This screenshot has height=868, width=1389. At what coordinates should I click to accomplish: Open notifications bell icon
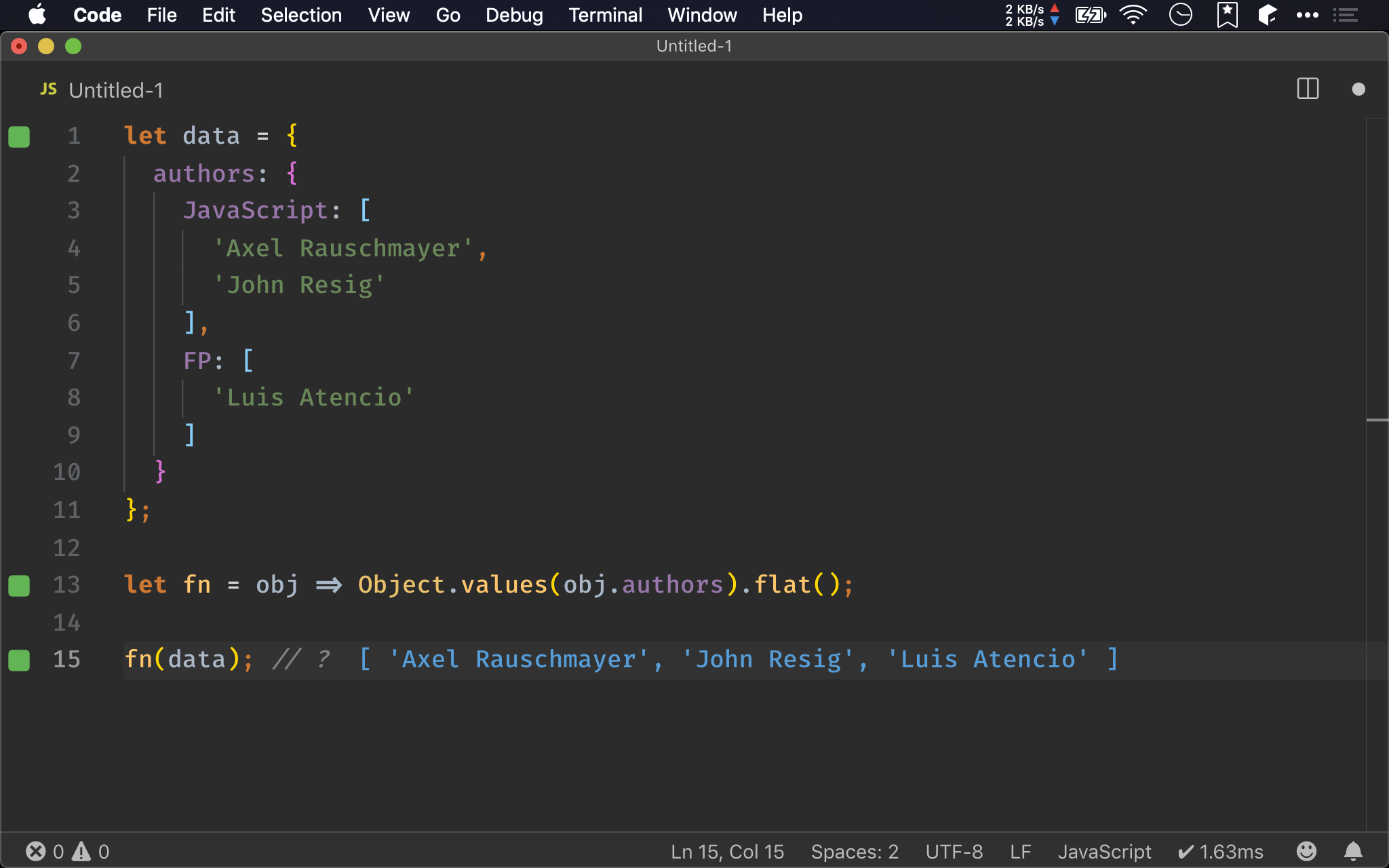click(1353, 851)
